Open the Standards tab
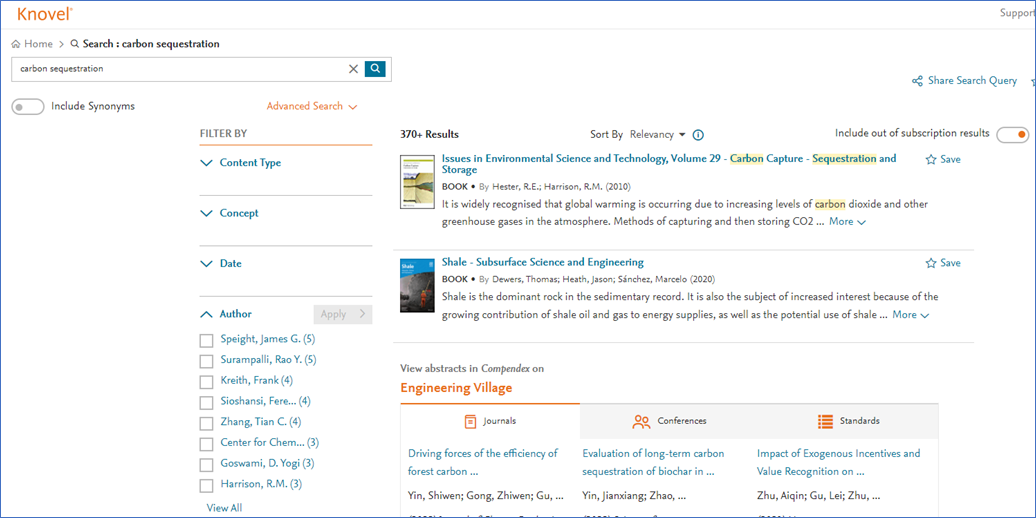This screenshot has height=518, width=1036. (x=848, y=421)
